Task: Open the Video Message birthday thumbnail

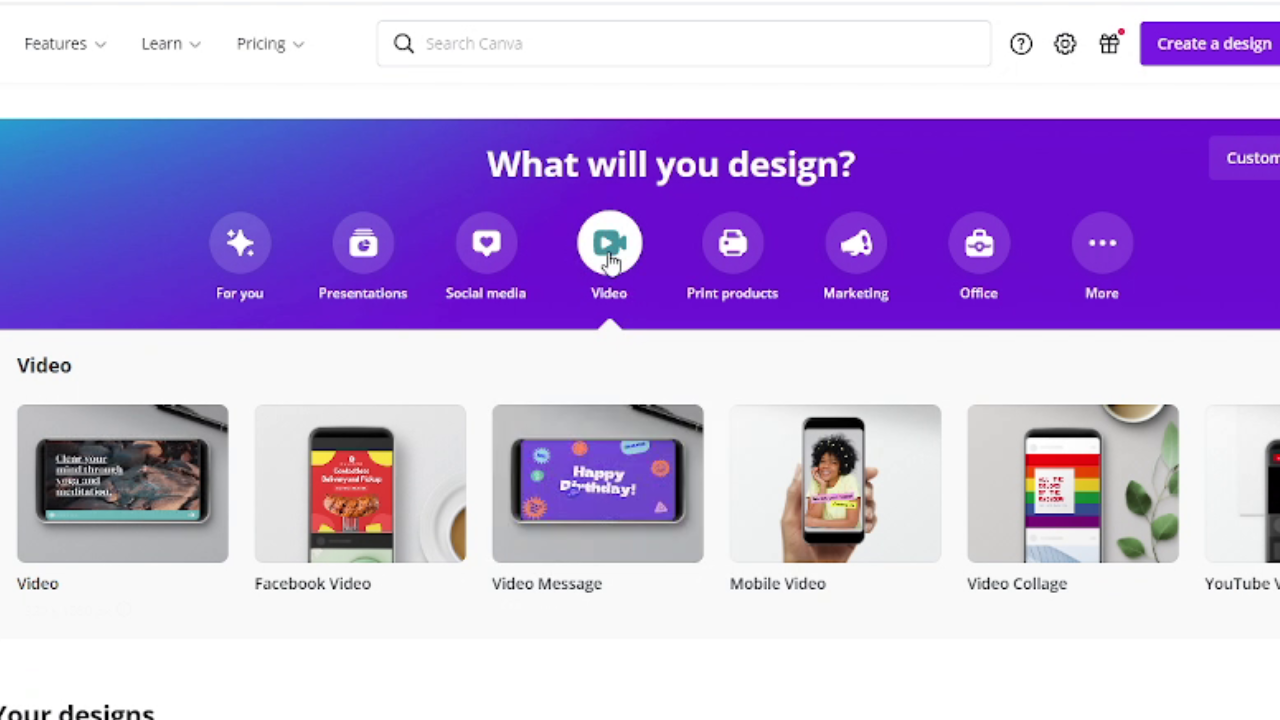Action: click(598, 484)
